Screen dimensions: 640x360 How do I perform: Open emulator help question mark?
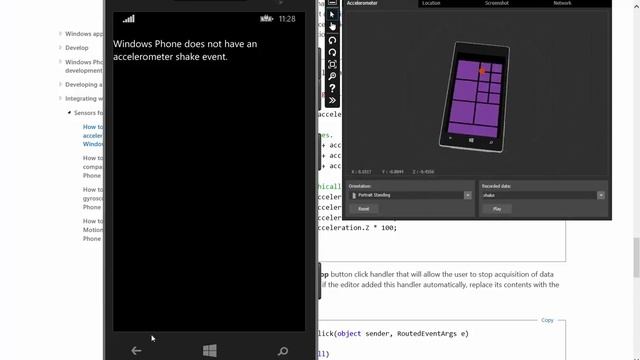(332, 88)
